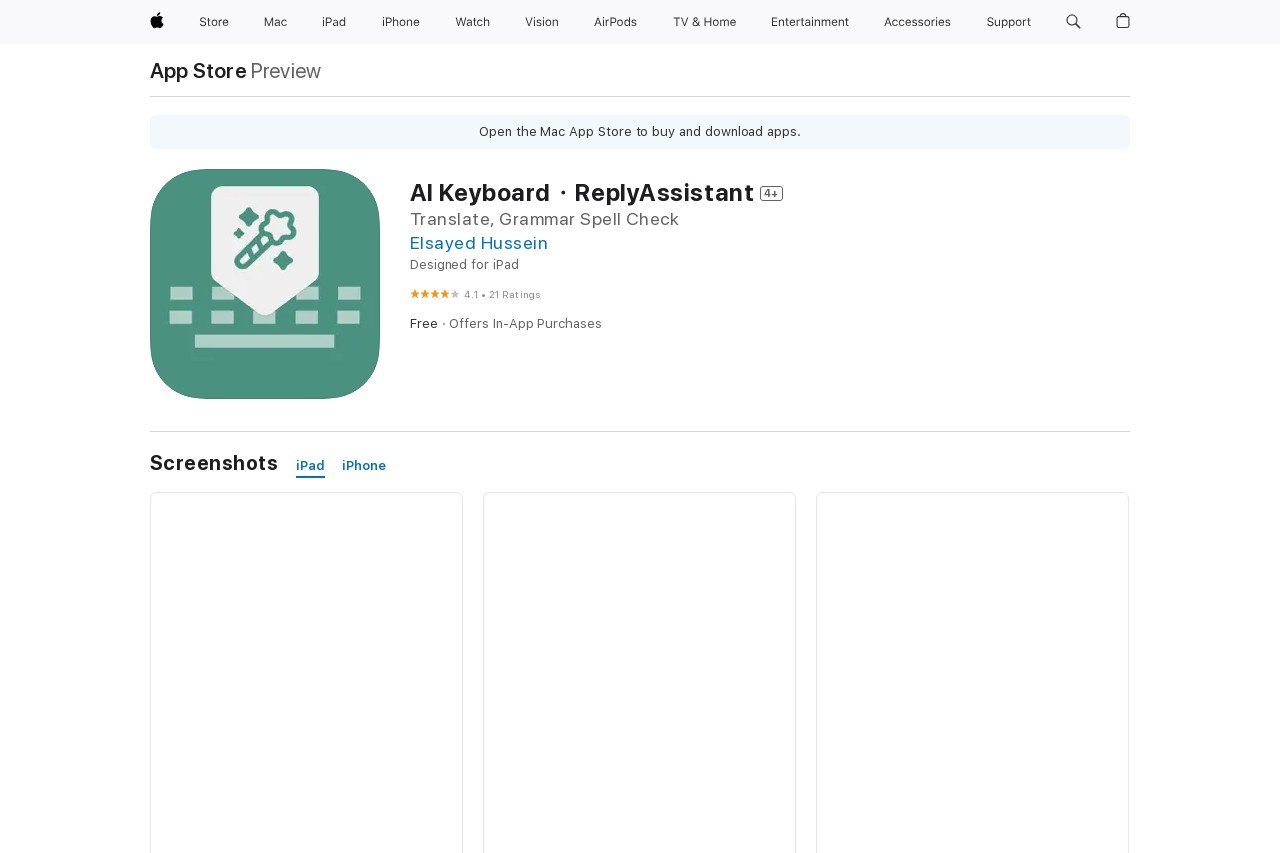Click 'Translate, Grammar Spell Check' subtitle
The width and height of the screenshot is (1280, 853).
[x=544, y=219]
